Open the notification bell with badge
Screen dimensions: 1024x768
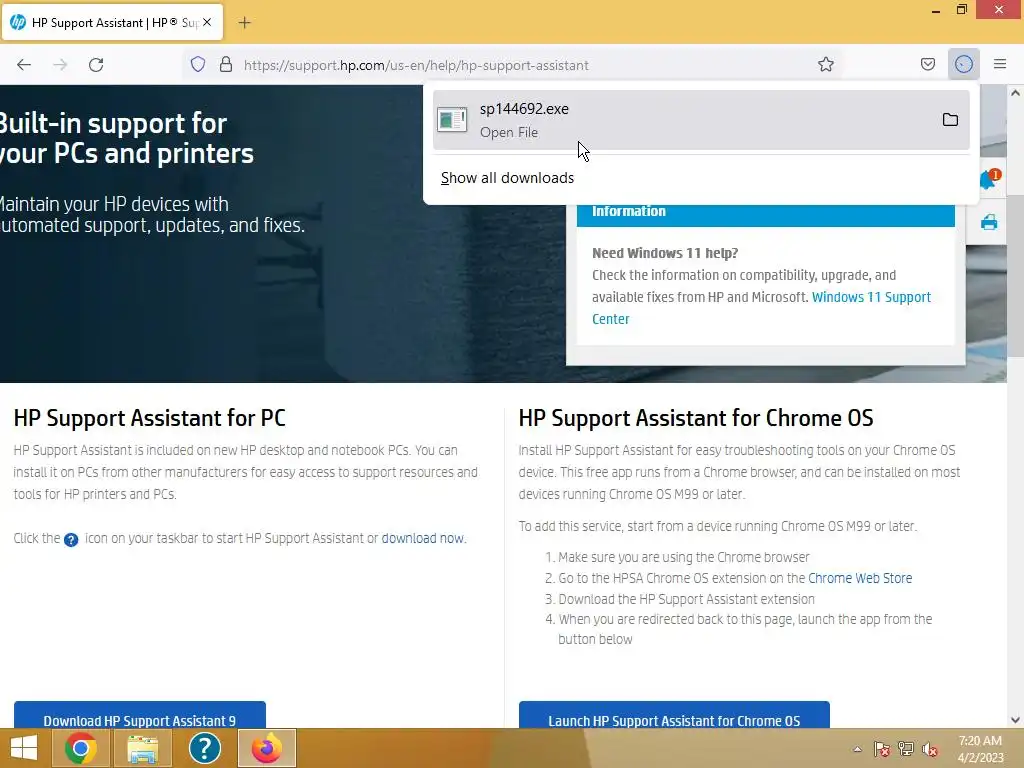(x=989, y=178)
